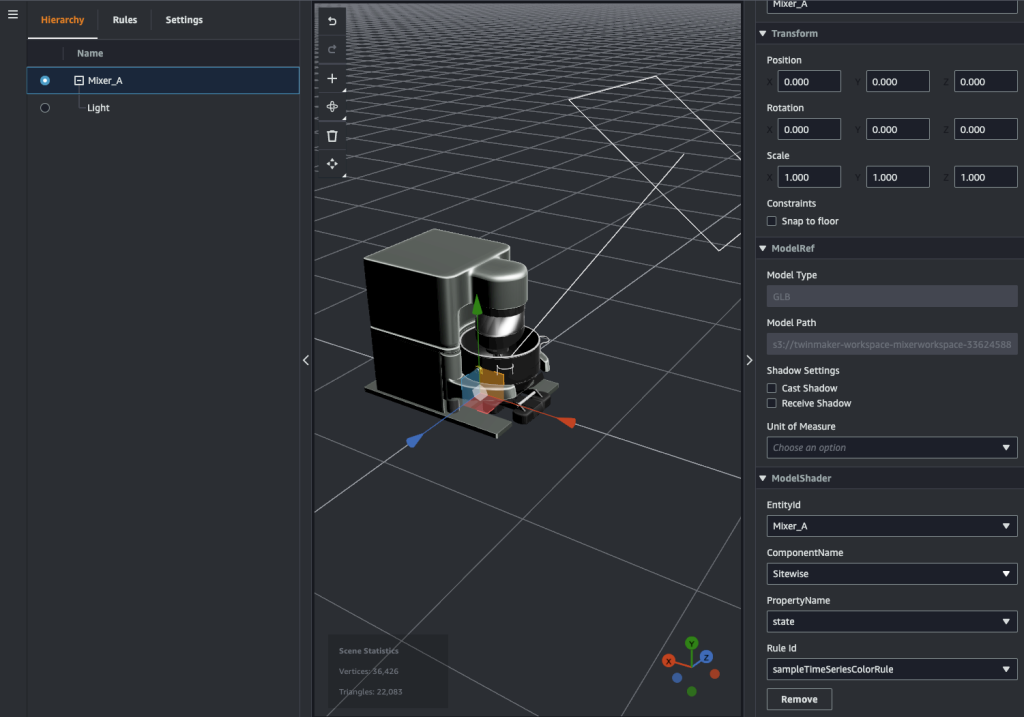The width and height of the screenshot is (1024, 717).
Task: Collapse the Mixer_A tree node
Action: (x=79, y=81)
